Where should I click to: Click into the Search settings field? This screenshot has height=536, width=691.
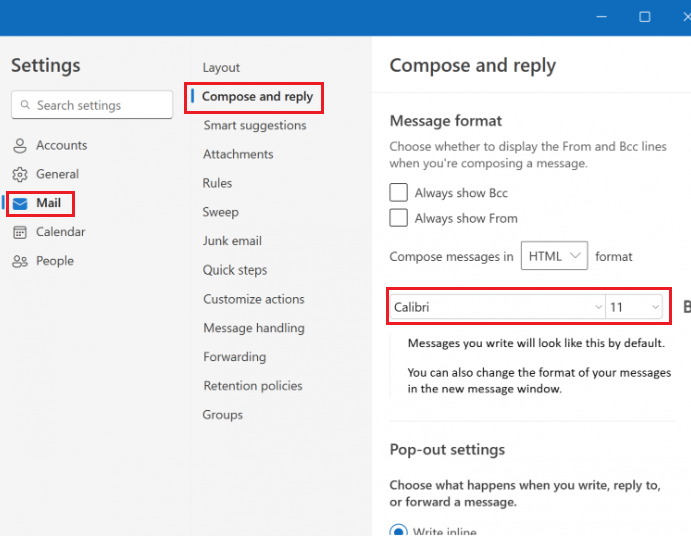pyautogui.click(x=100, y=106)
